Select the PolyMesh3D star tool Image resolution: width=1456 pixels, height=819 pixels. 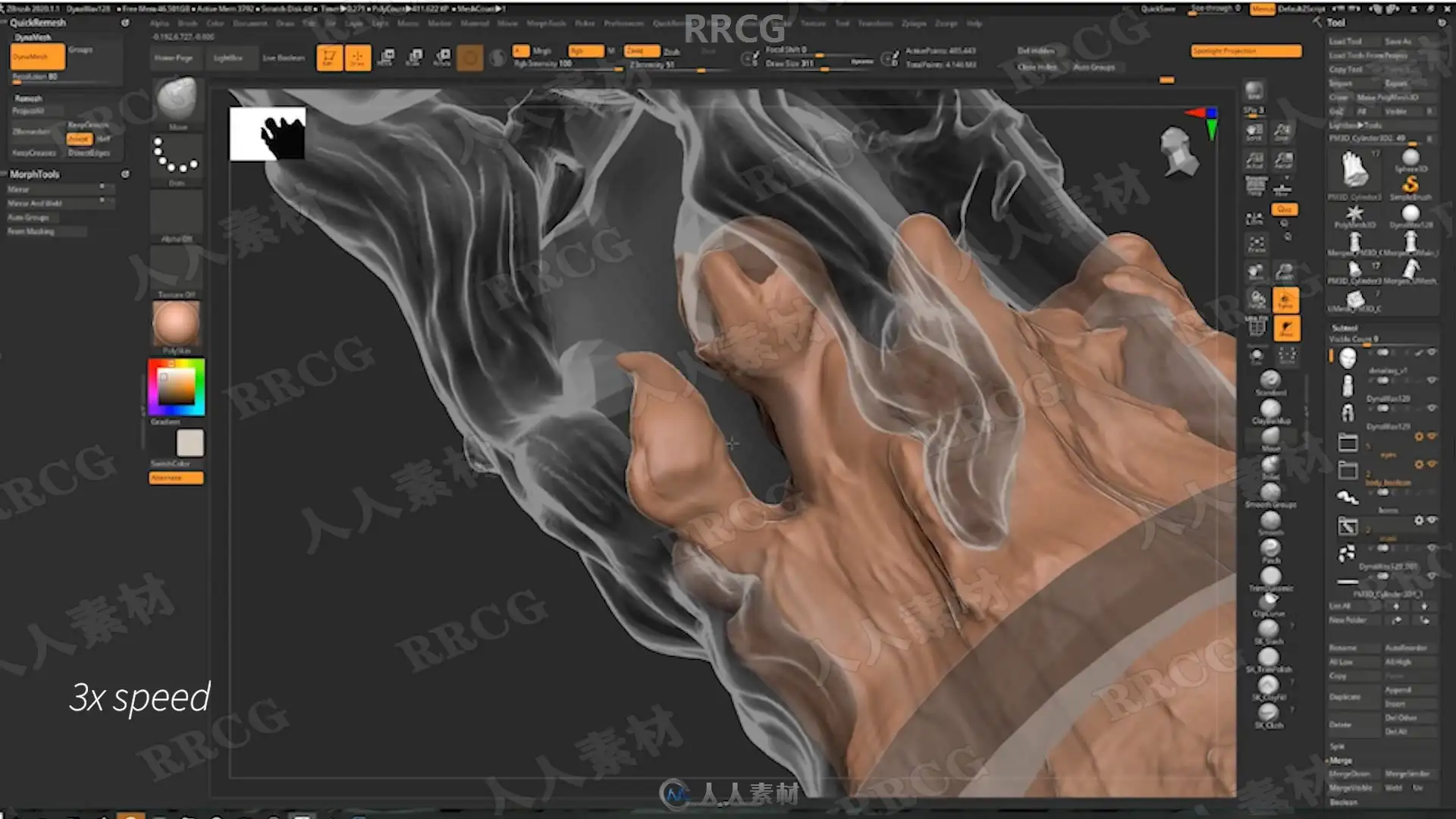[x=1355, y=215]
